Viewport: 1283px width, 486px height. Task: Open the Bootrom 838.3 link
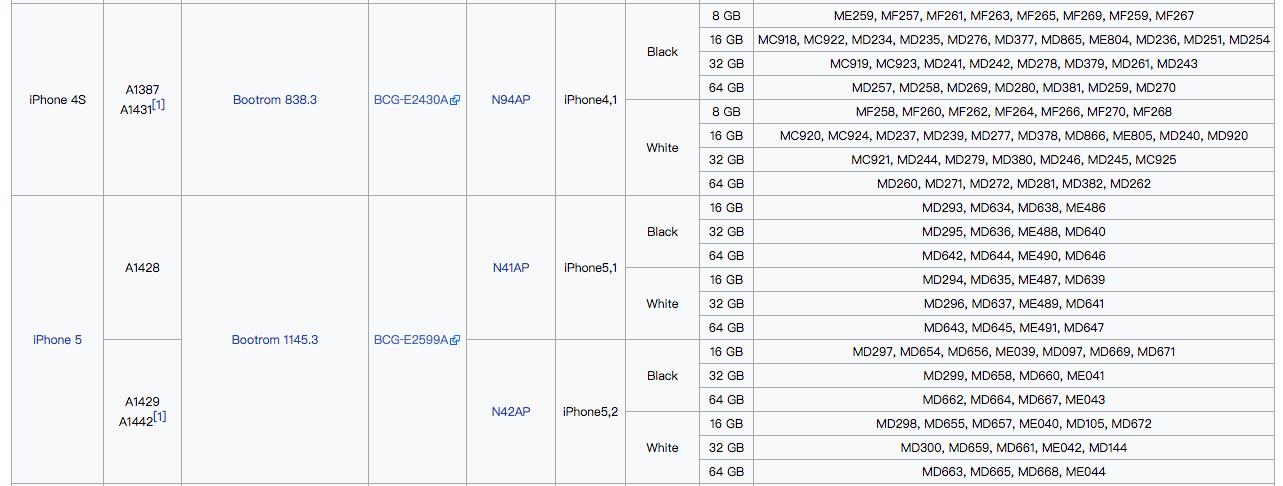pos(274,100)
